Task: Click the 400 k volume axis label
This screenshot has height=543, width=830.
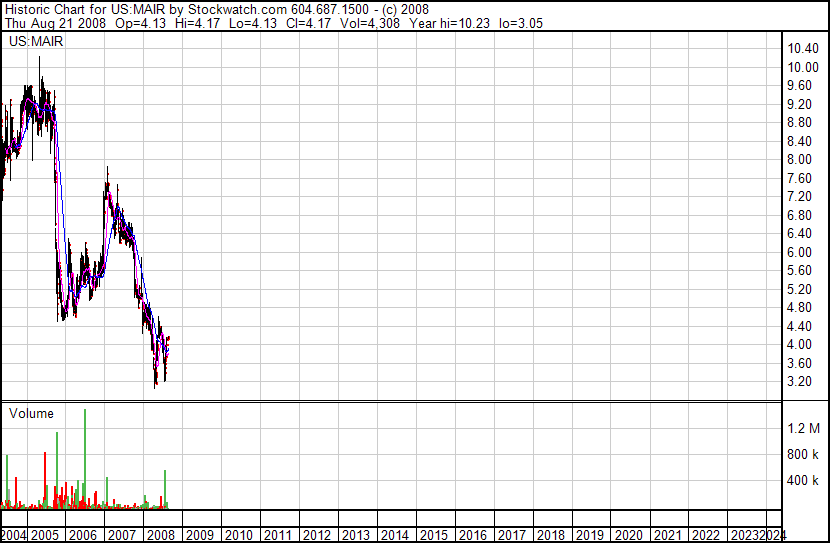Action: click(803, 480)
